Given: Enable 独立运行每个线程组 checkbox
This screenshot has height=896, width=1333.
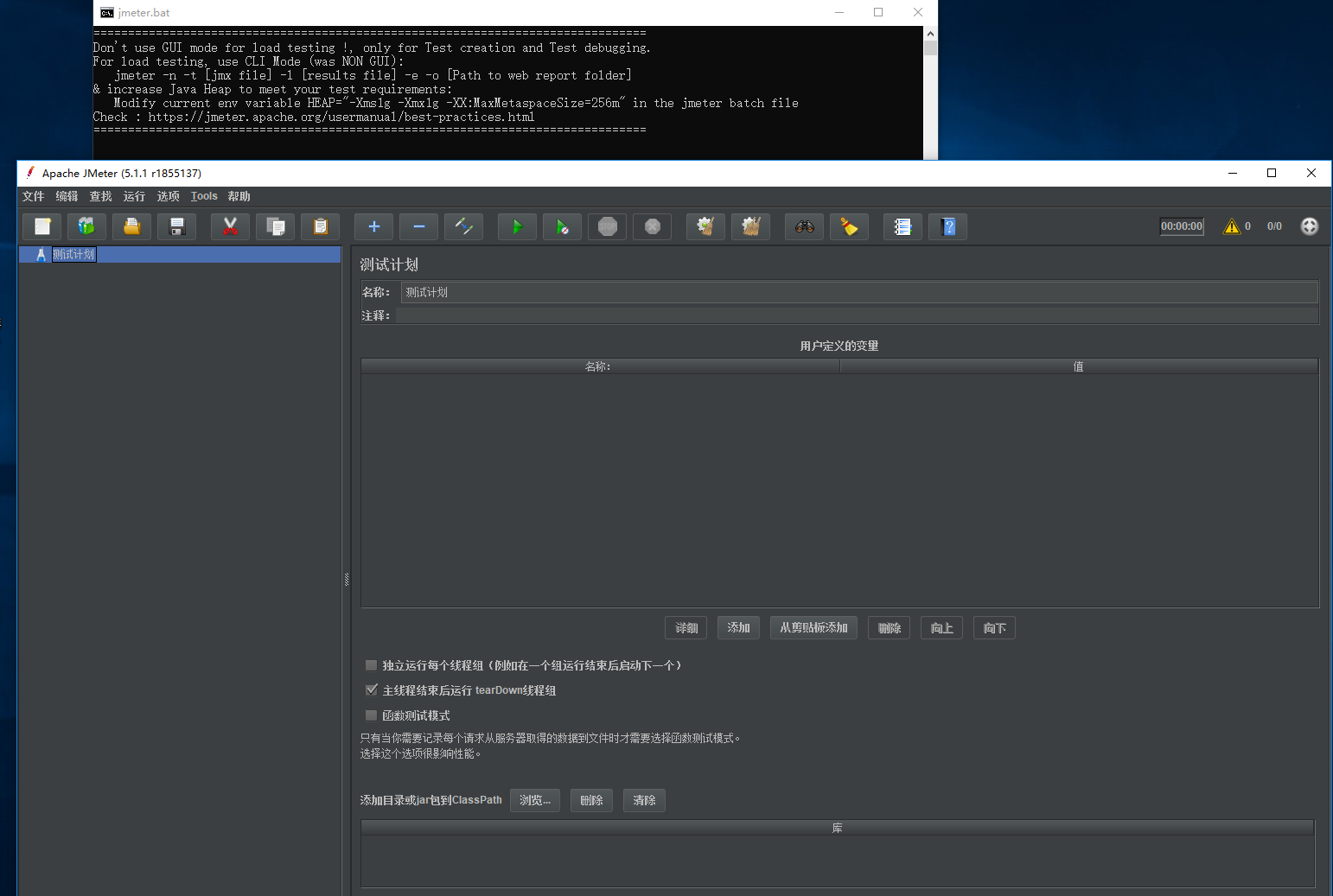Looking at the screenshot, I should pos(371,665).
